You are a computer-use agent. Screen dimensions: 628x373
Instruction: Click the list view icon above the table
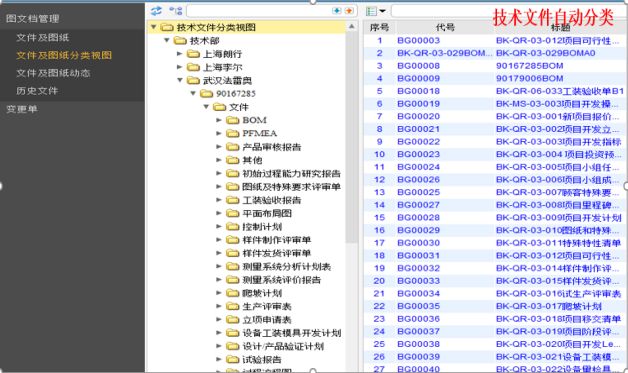(x=371, y=11)
